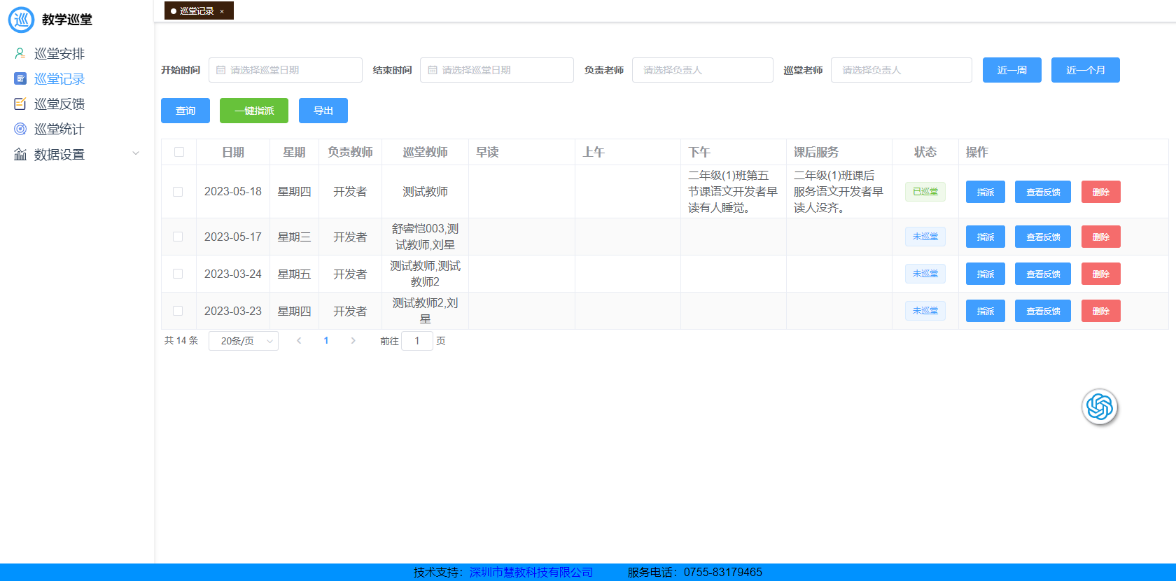Expand the 数据设置 menu chevron
This screenshot has width=1176, height=581.
tap(136, 154)
